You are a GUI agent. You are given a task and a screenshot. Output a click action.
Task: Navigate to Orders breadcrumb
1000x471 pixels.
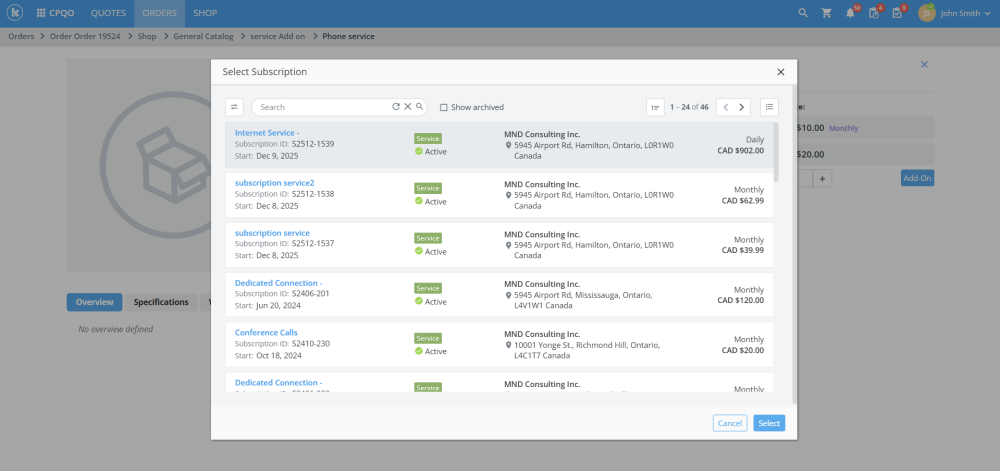pos(21,36)
